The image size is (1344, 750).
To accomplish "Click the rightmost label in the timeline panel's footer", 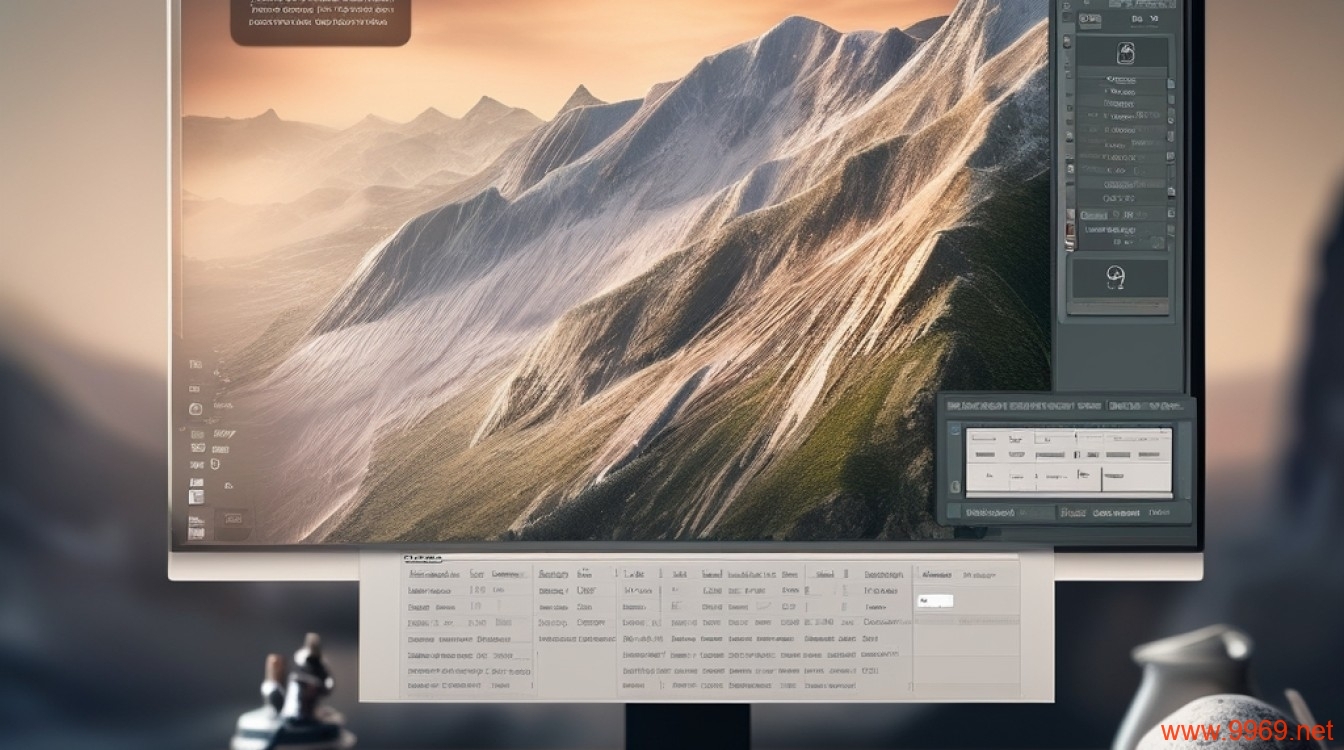I will click(1160, 512).
